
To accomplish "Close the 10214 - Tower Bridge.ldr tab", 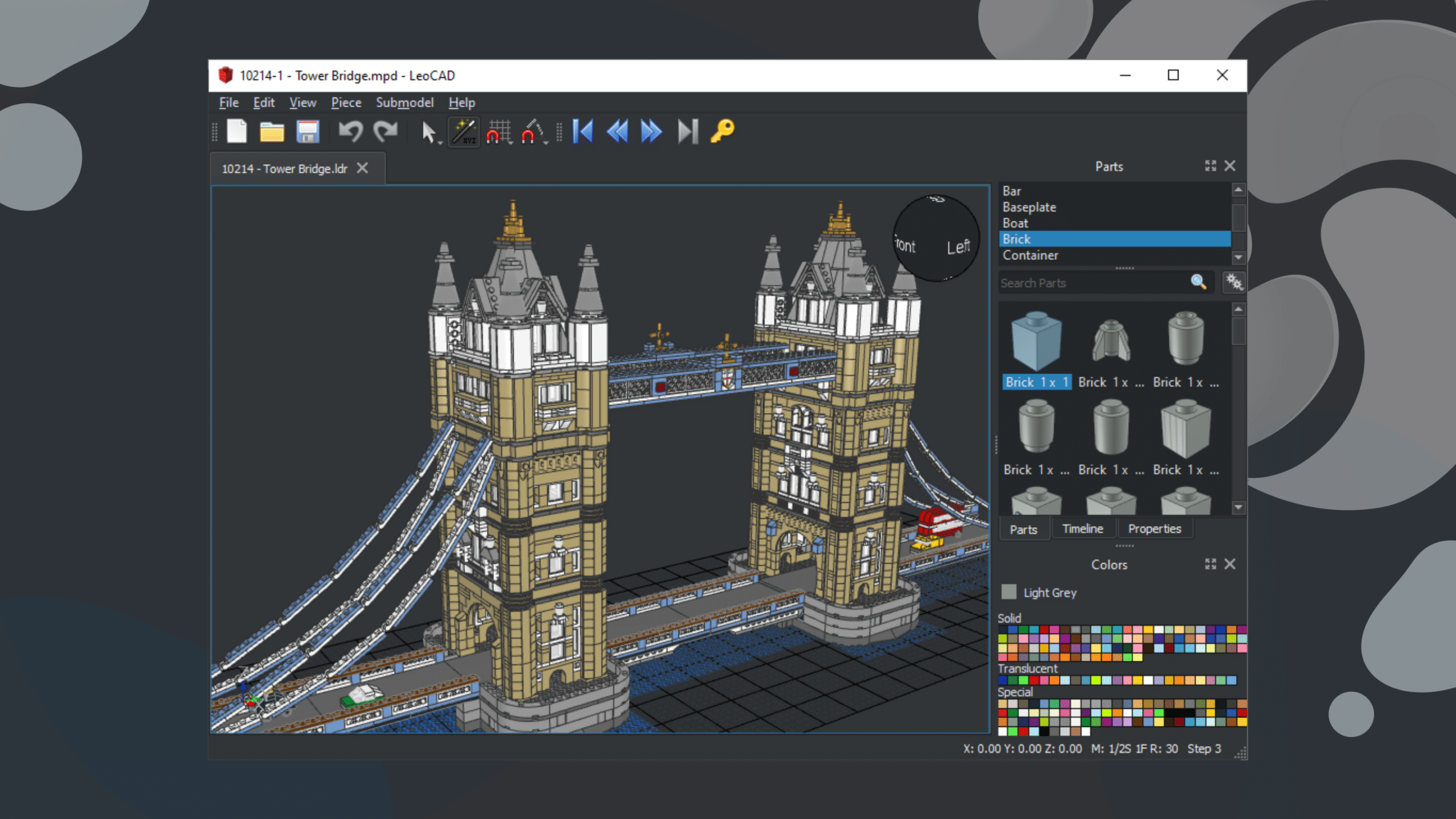I will click(x=362, y=168).
